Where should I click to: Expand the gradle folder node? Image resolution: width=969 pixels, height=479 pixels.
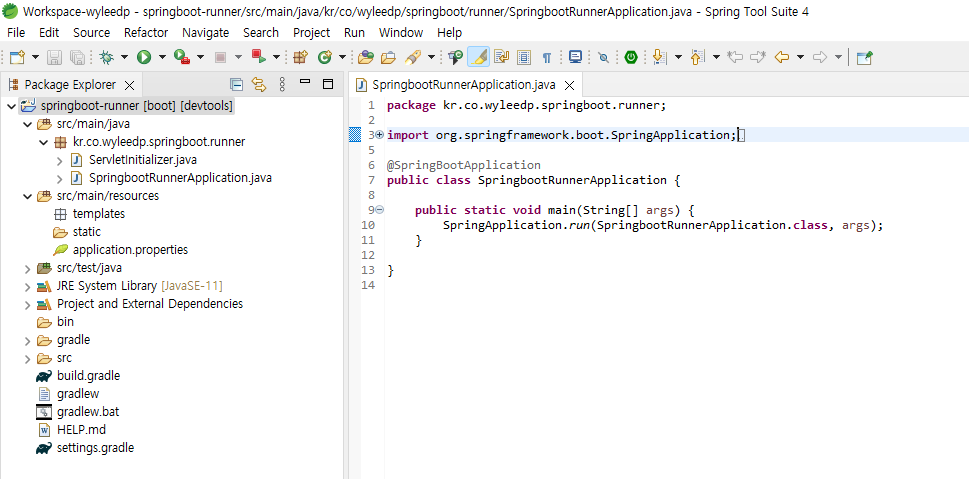pos(27,341)
